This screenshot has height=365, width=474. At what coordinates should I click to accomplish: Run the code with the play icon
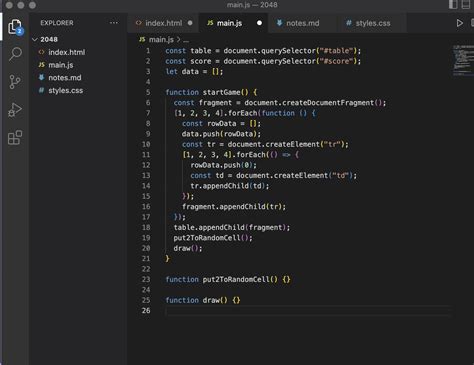460,23
